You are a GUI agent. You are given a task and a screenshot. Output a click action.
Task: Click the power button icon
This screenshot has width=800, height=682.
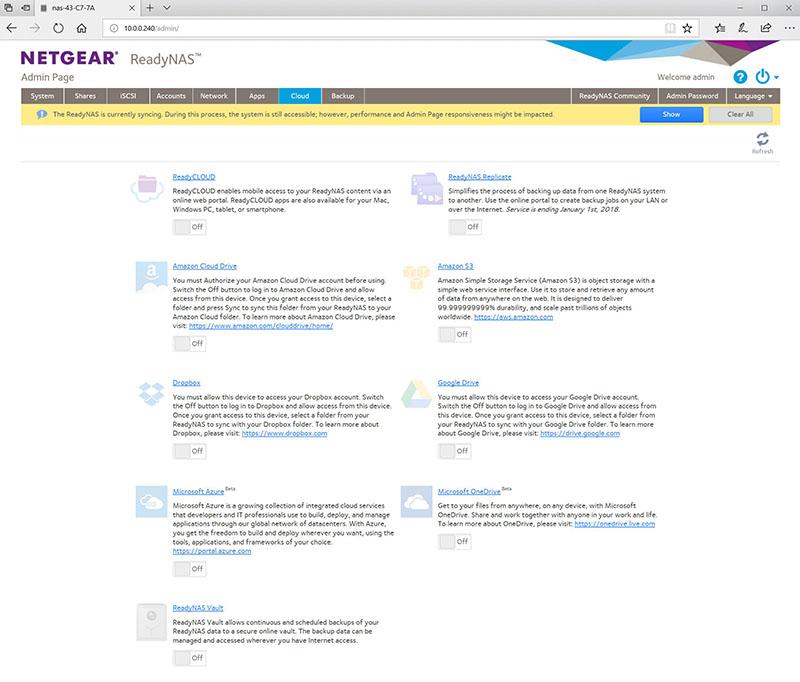tap(762, 77)
